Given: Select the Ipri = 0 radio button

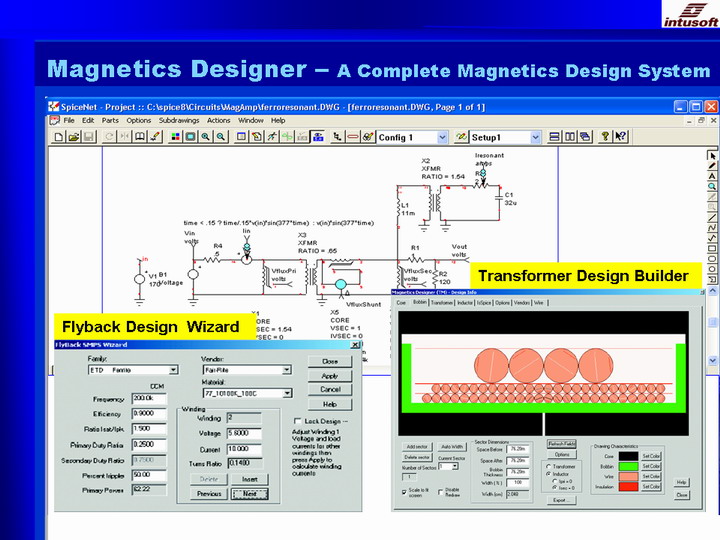Looking at the screenshot, I should (555, 481).
